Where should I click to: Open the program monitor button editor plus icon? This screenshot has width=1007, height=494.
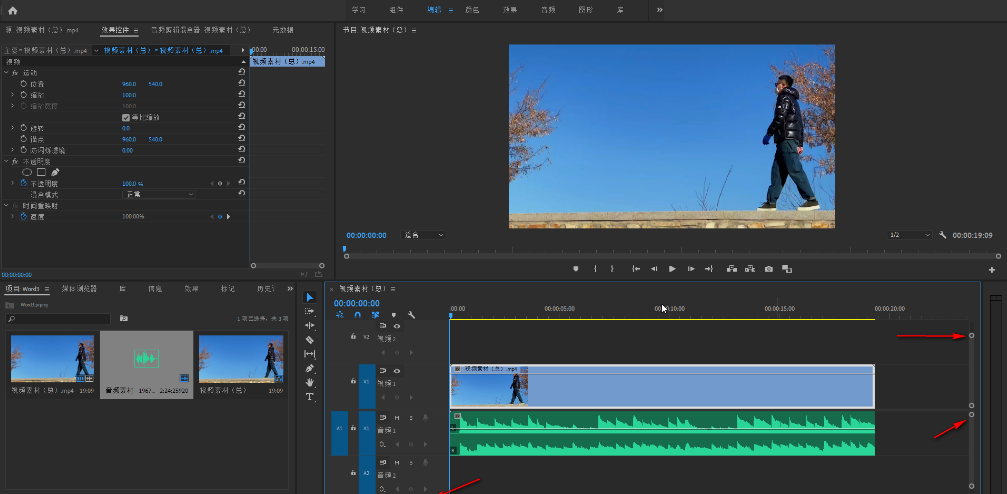point(992,270)
